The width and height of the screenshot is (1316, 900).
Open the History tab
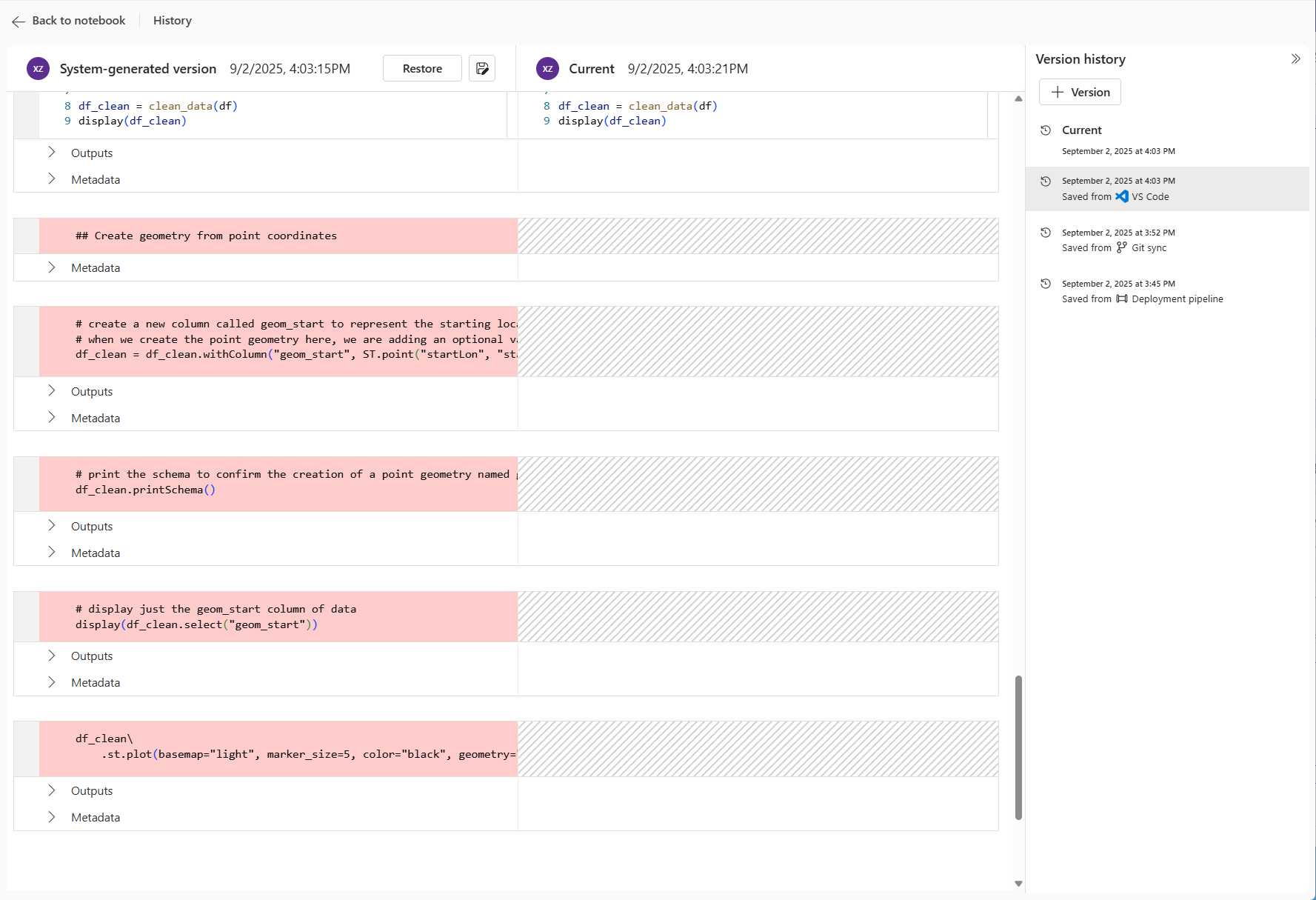[x=173, y=21]
